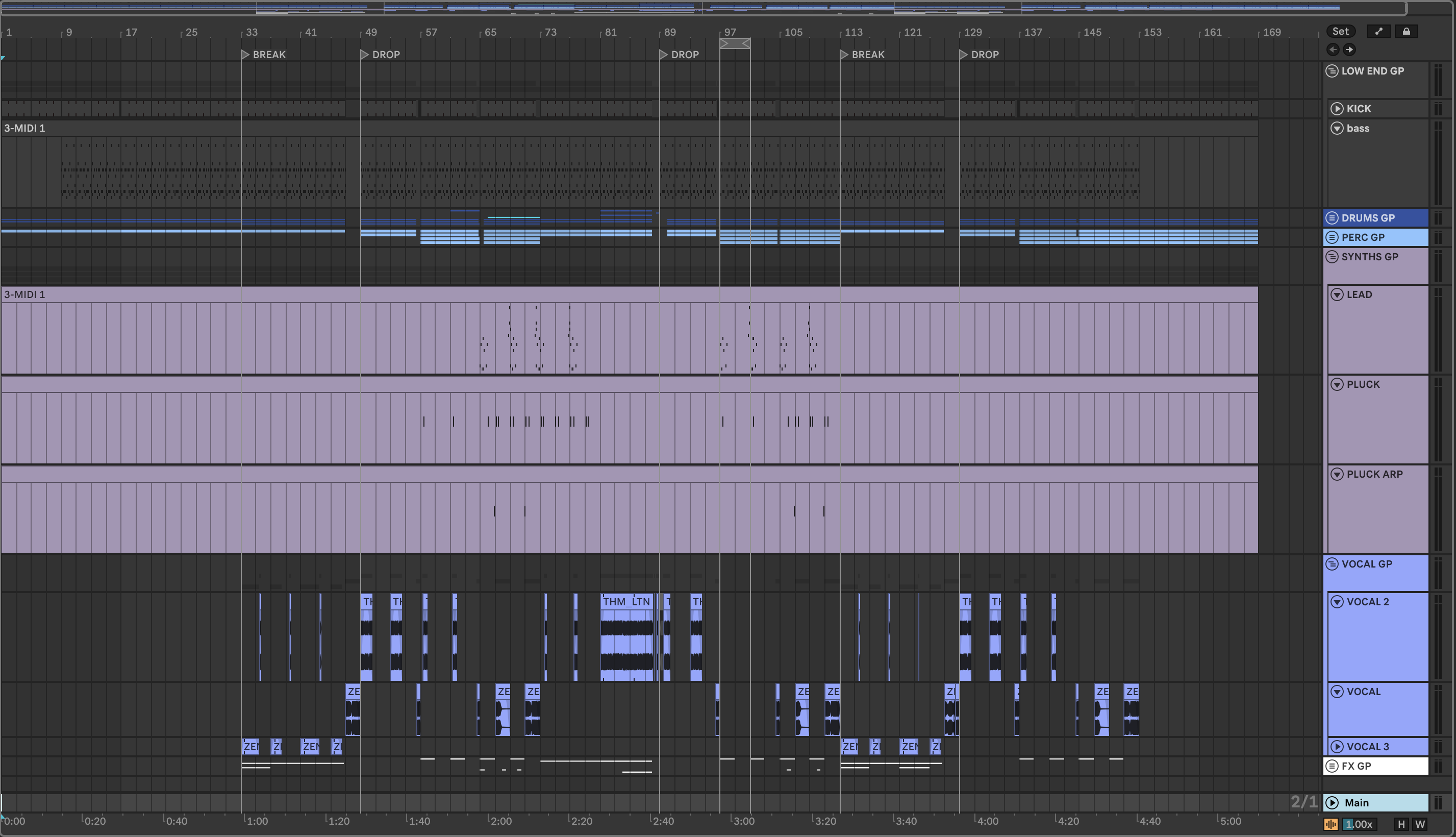Jump to the next locator arrow

click(x=1349, y=50)
